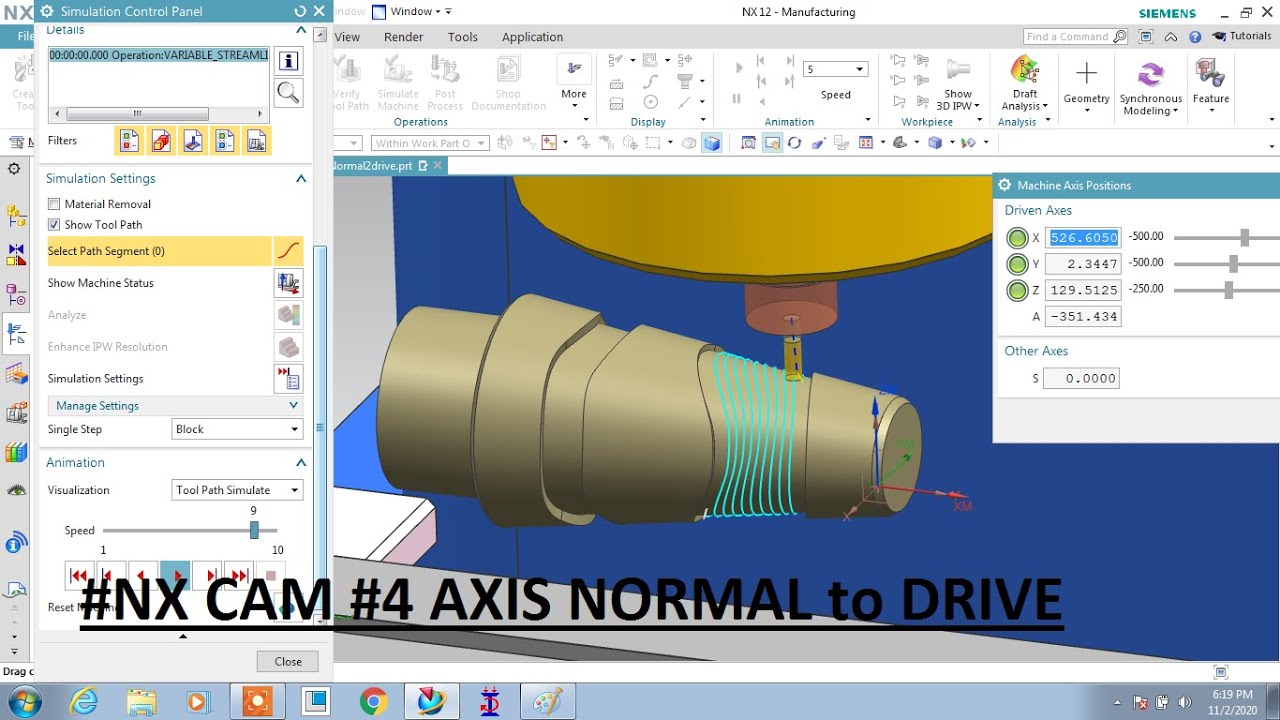Open the Within Work Part selection scope dropdown
Image resolution: width=1280 pixels, height=720 pixels.
pos(430,143)
